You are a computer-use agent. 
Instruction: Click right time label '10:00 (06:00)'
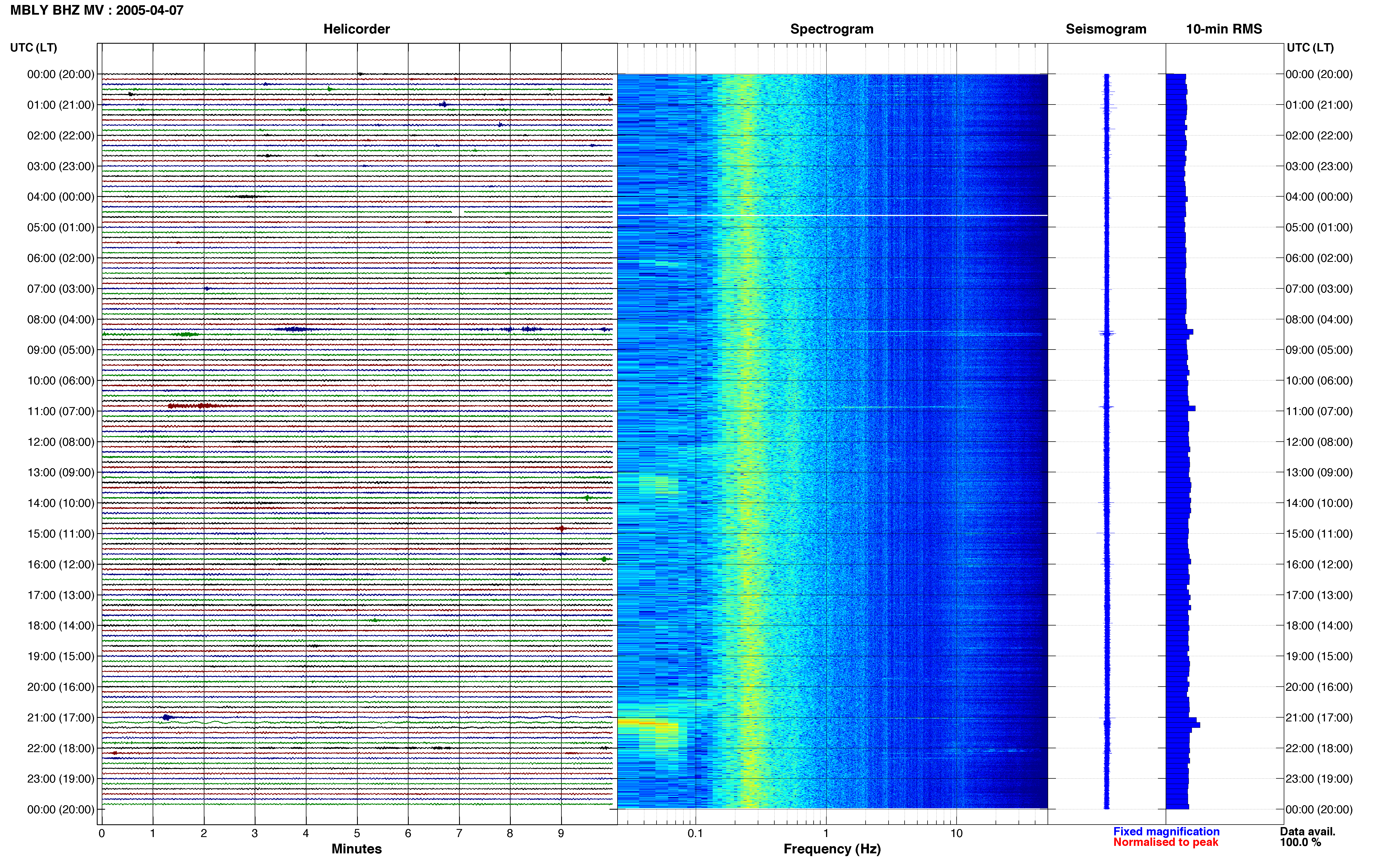(1319, 380)
